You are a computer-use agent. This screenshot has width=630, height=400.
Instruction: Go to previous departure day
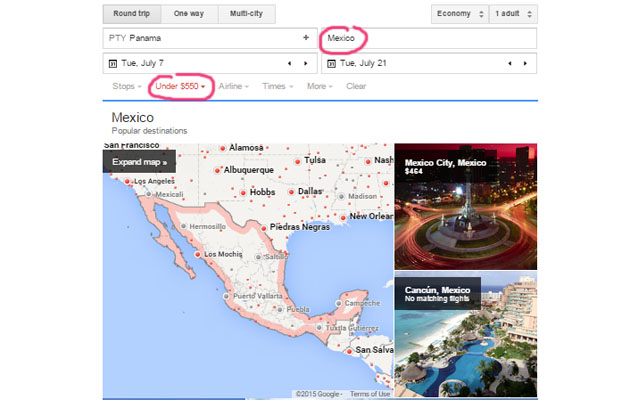pyautogui.click(x=289, y=63)
